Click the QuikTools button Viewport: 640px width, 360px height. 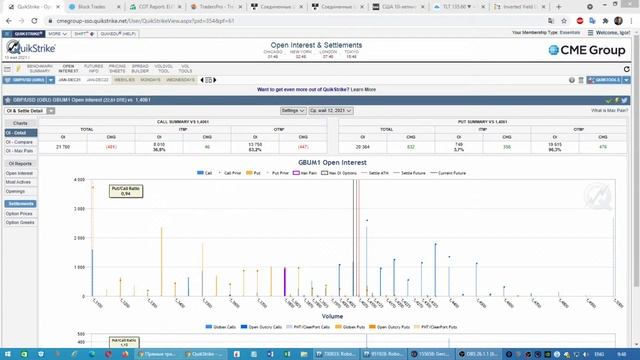604,80
